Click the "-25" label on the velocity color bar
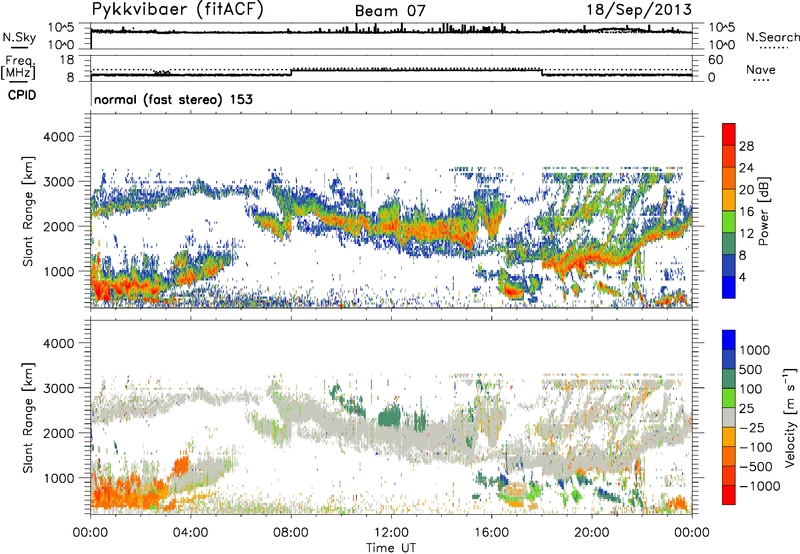 pyautogui.click(x=753, y=428)
